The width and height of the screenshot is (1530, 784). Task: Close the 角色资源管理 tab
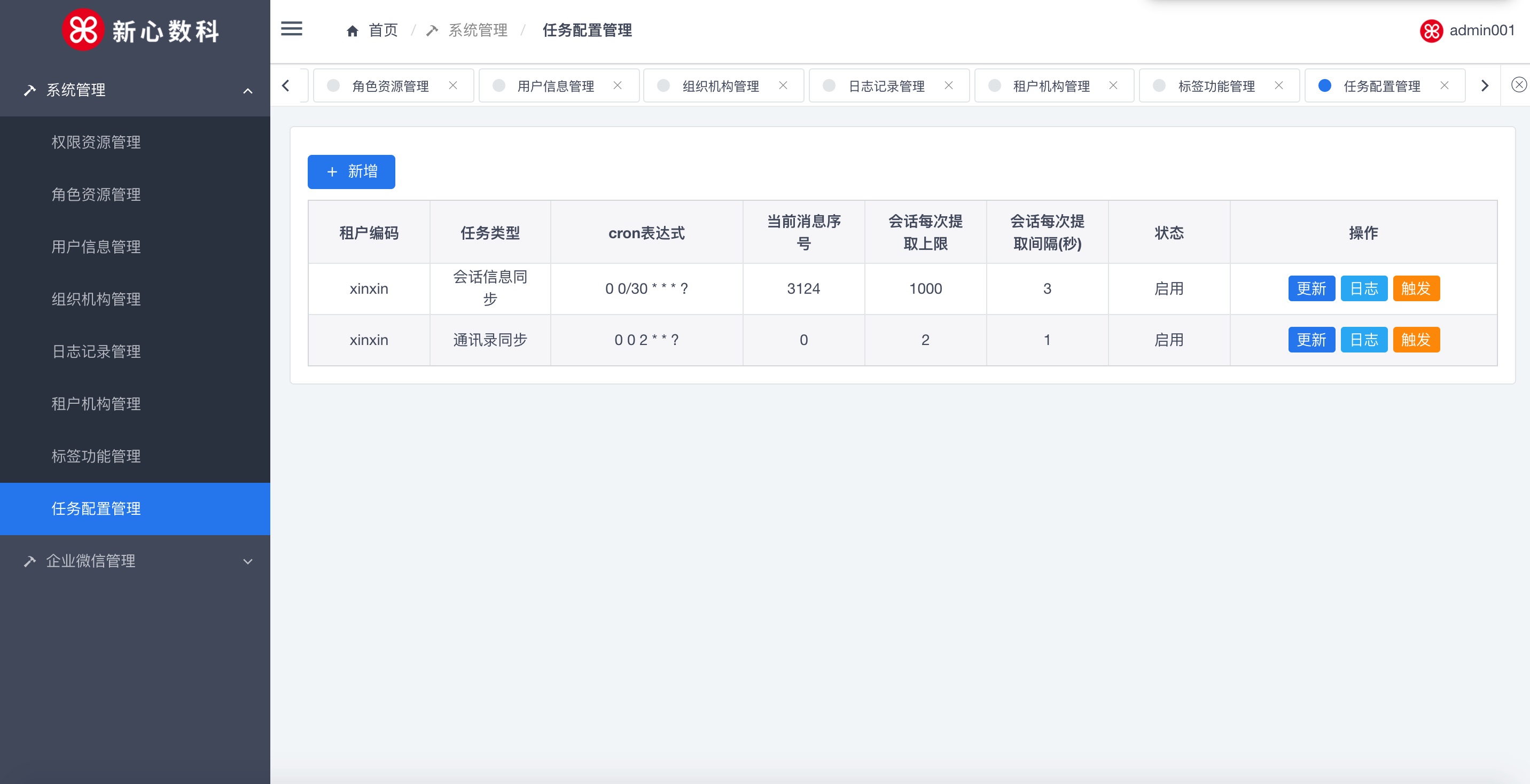click(453, 85)
